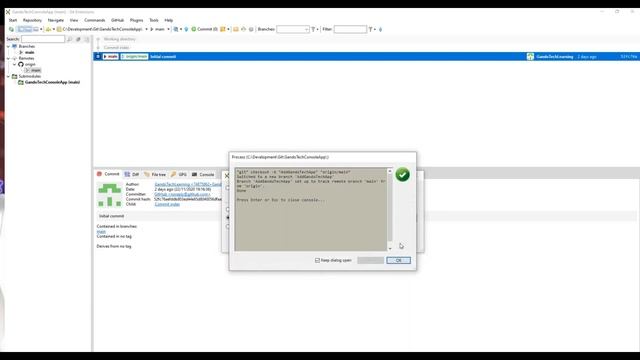
Task: Open the Navigate menu
Action: [x=56, y=20]
